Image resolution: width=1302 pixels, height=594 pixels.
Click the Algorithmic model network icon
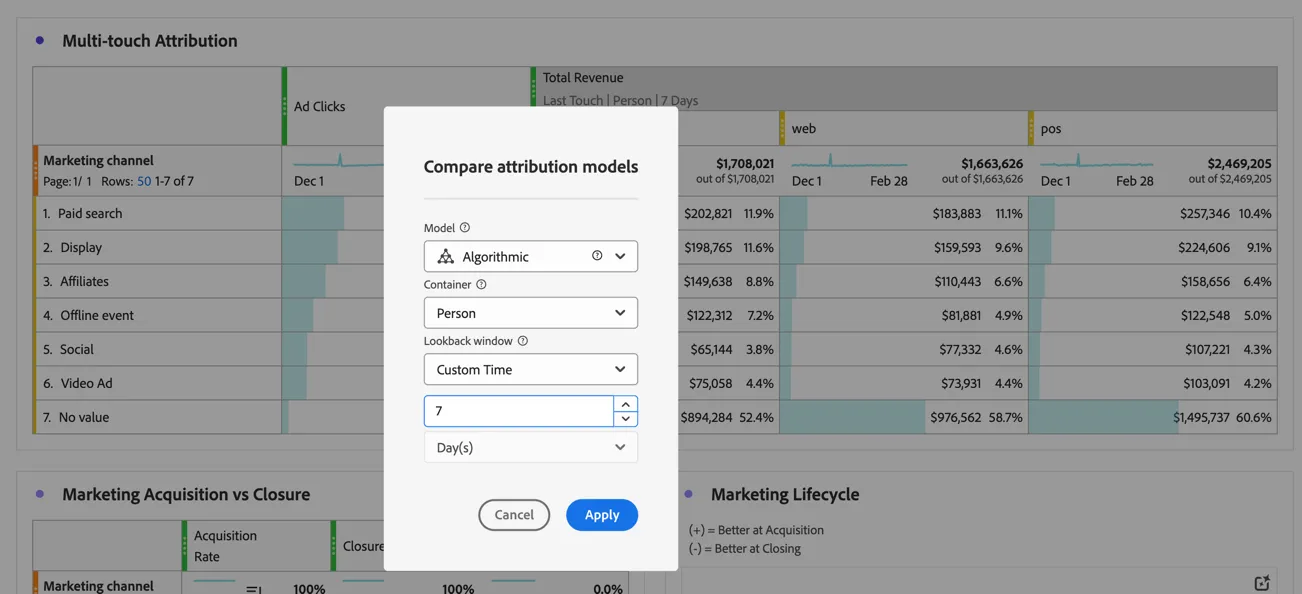click(446, 257)
